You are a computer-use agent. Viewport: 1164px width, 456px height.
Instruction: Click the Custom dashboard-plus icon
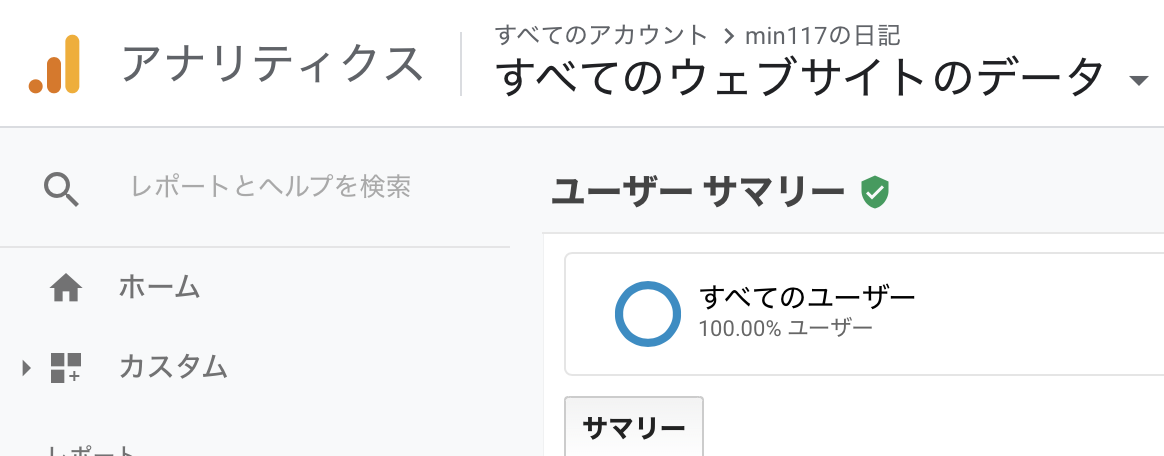[x=66, y=367]
